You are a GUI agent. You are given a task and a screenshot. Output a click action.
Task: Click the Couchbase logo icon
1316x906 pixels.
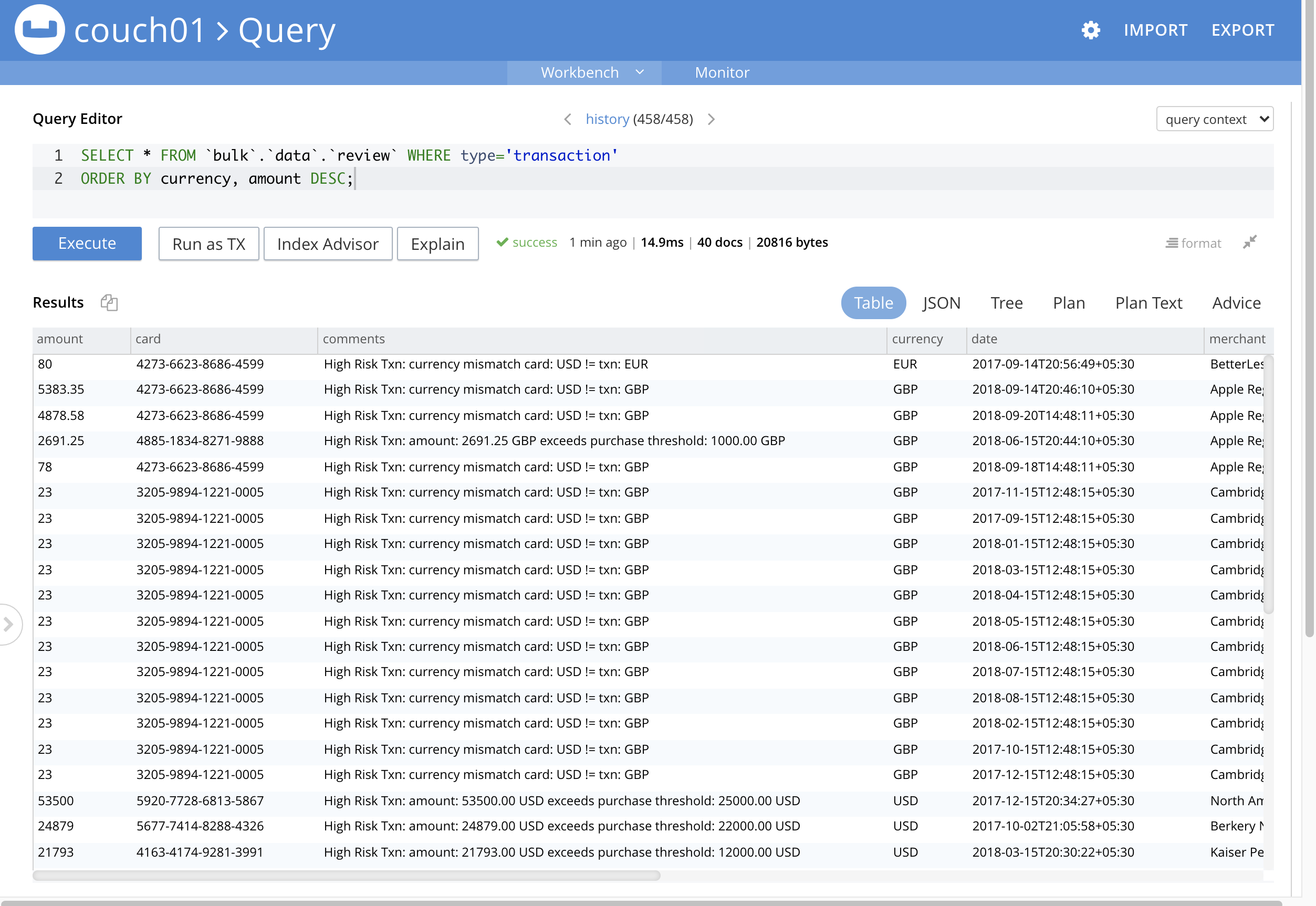pos(39,29)
